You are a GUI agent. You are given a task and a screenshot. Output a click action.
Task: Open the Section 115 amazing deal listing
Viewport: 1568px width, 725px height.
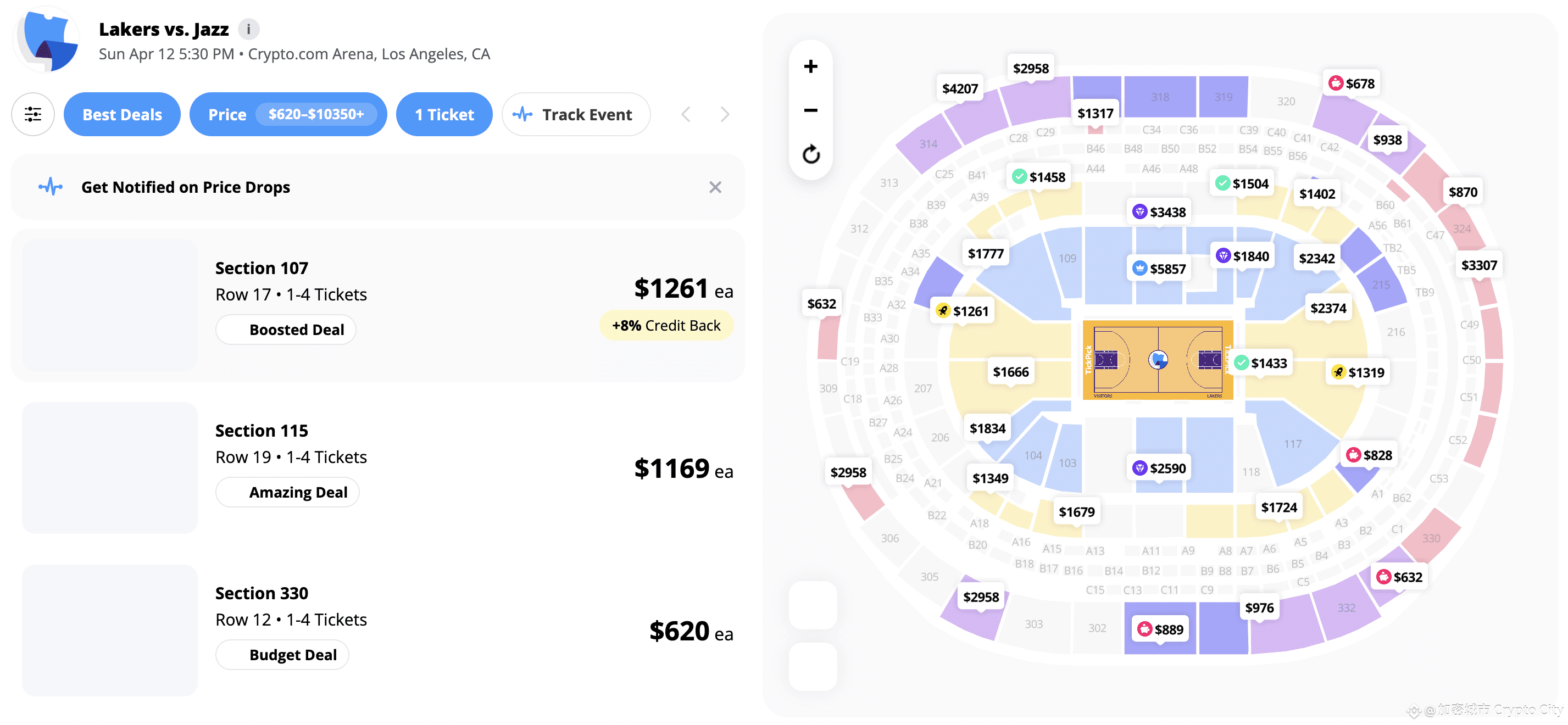(377, 467)
